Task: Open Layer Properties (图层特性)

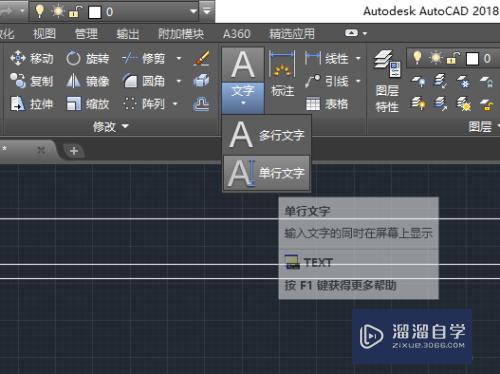Action: (x=387, y=82)
